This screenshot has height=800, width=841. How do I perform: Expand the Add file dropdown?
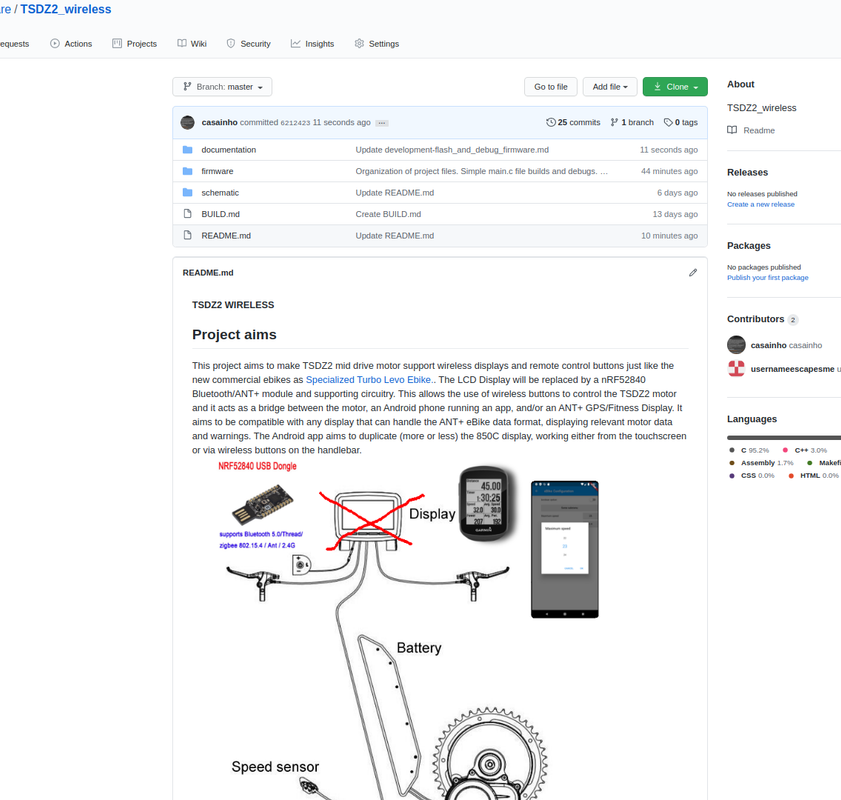[610, 87]
